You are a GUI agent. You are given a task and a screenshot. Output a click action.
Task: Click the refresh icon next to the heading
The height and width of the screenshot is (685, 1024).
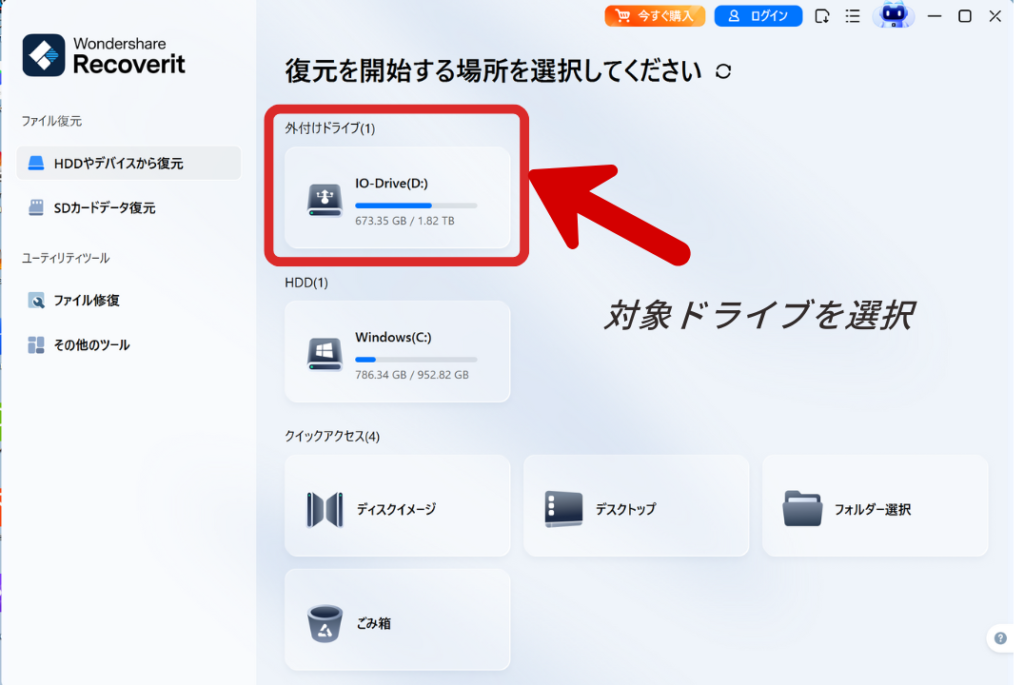point(723,71)
